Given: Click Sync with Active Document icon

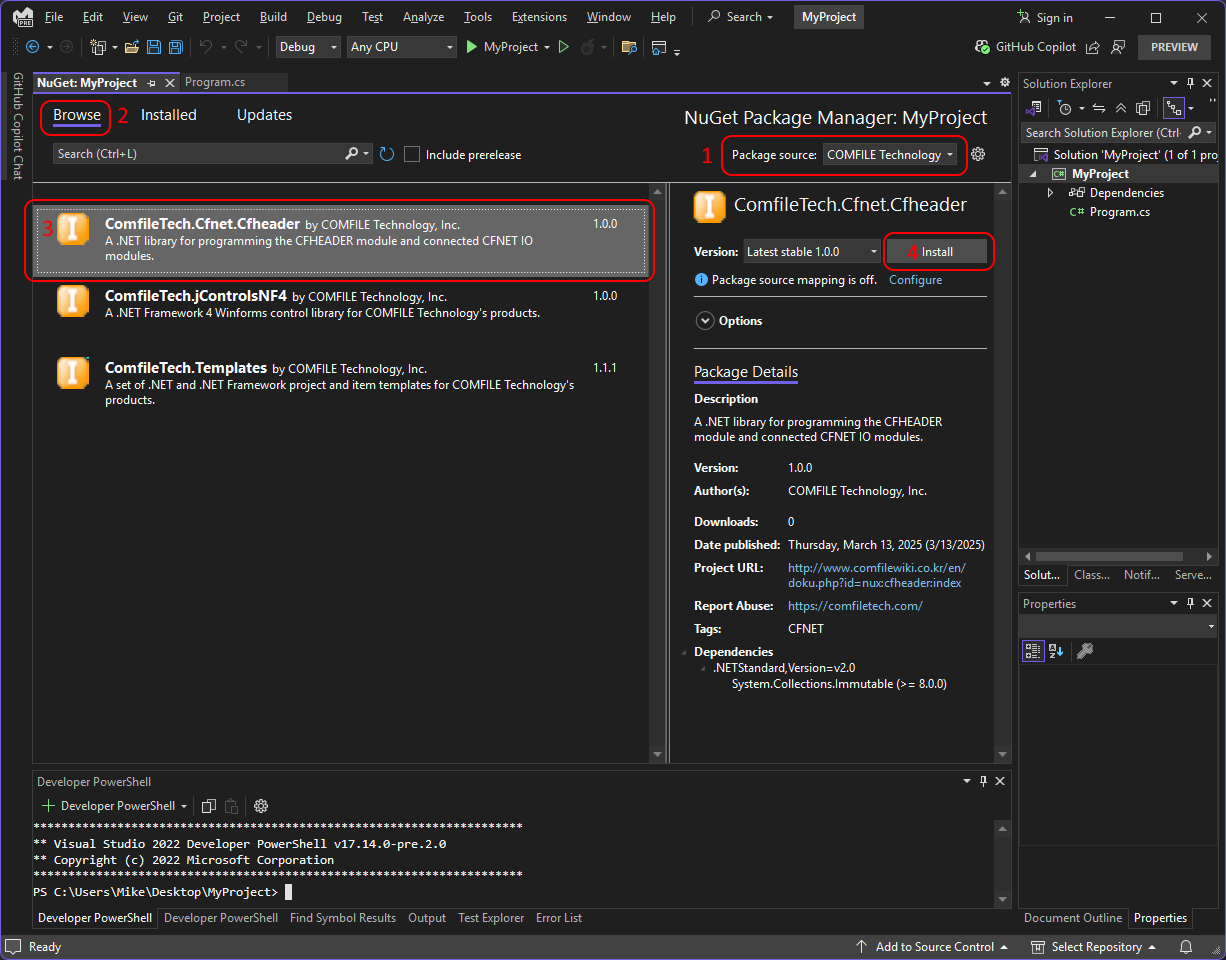Looking at the screenshot, I should [x=1098, y=108].
